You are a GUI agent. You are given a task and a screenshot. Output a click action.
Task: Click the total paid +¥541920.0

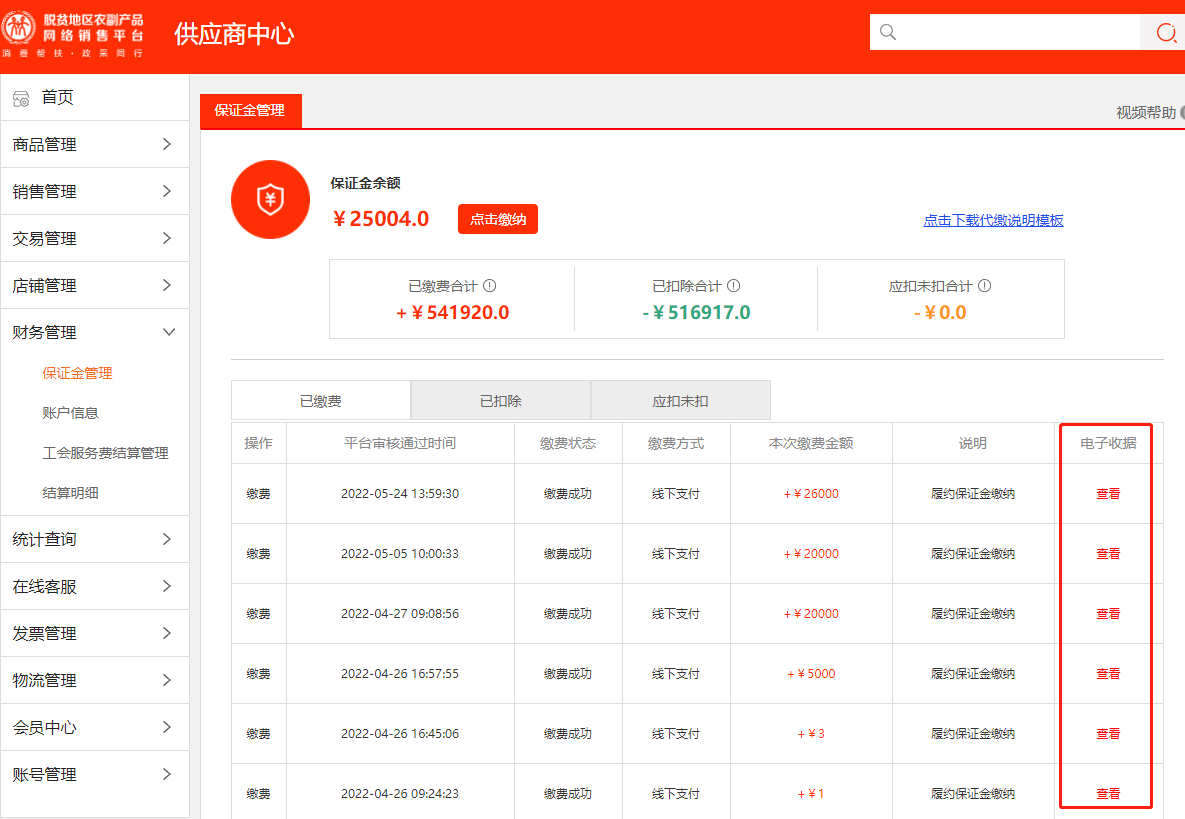click(x=453, y=312)
